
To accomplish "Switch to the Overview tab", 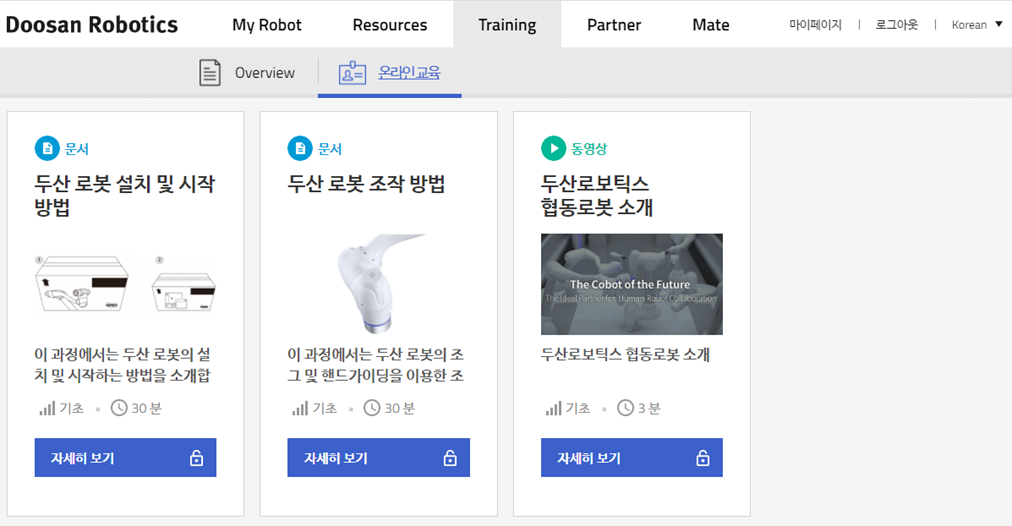I will point(264,73).
